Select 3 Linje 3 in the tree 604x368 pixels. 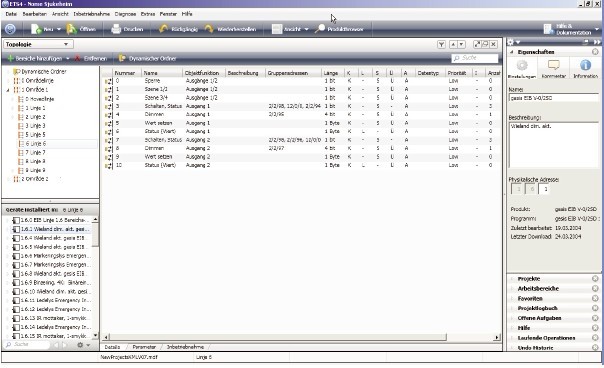[x=32, y=126]
